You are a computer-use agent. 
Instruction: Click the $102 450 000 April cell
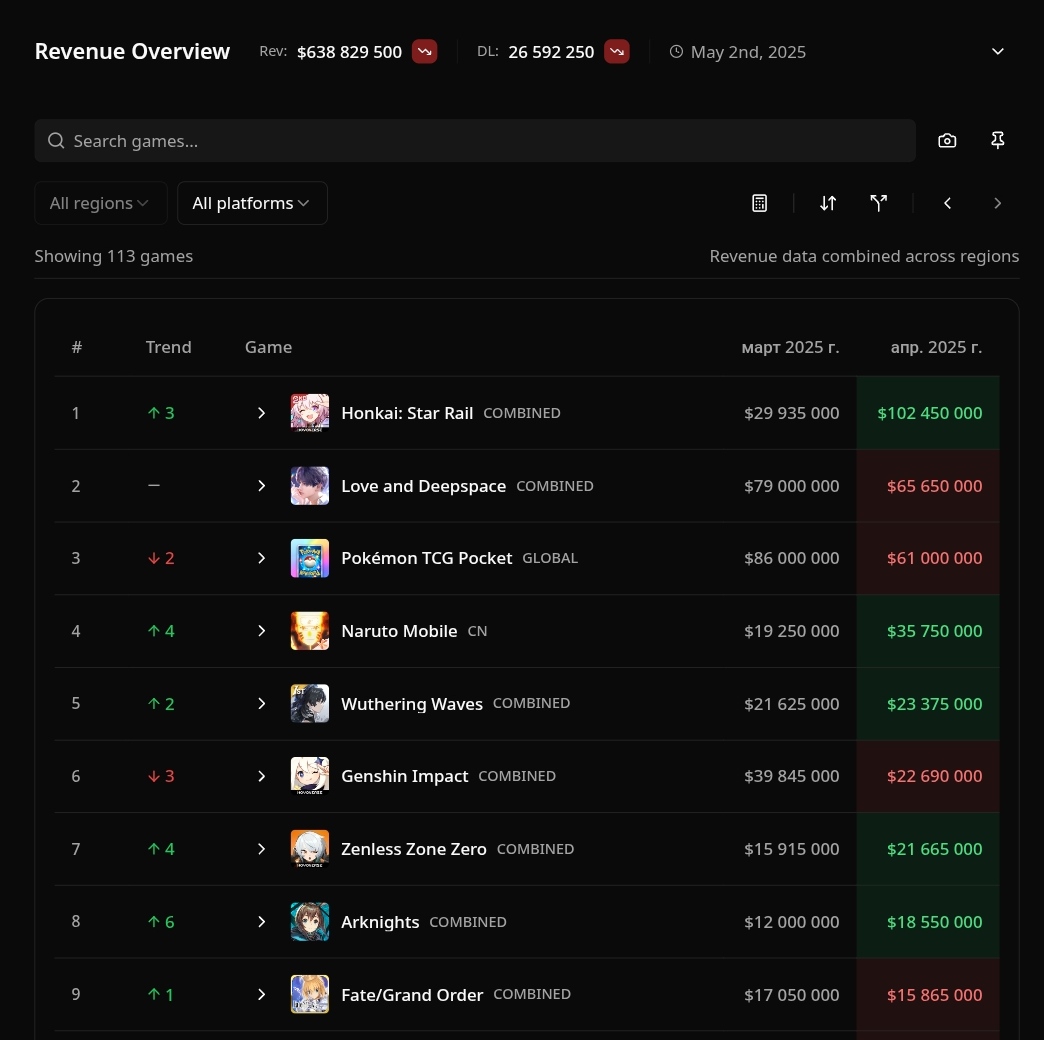(929, 413)
